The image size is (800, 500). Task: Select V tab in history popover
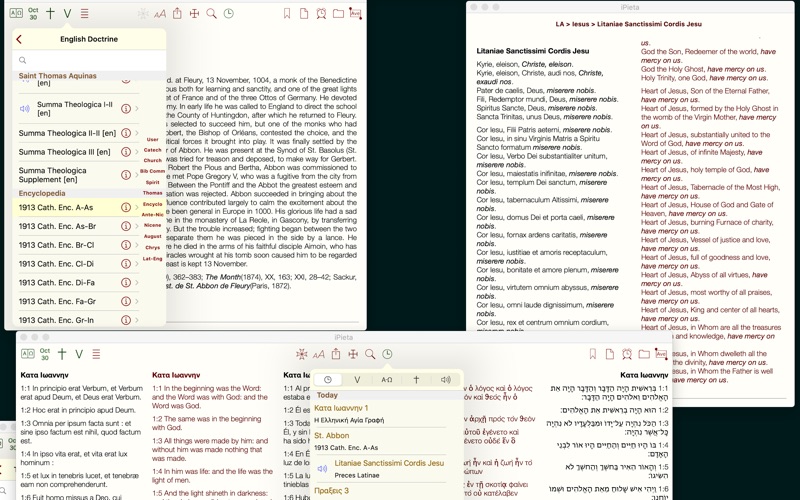pyautogui.click(x=357, y=380)
